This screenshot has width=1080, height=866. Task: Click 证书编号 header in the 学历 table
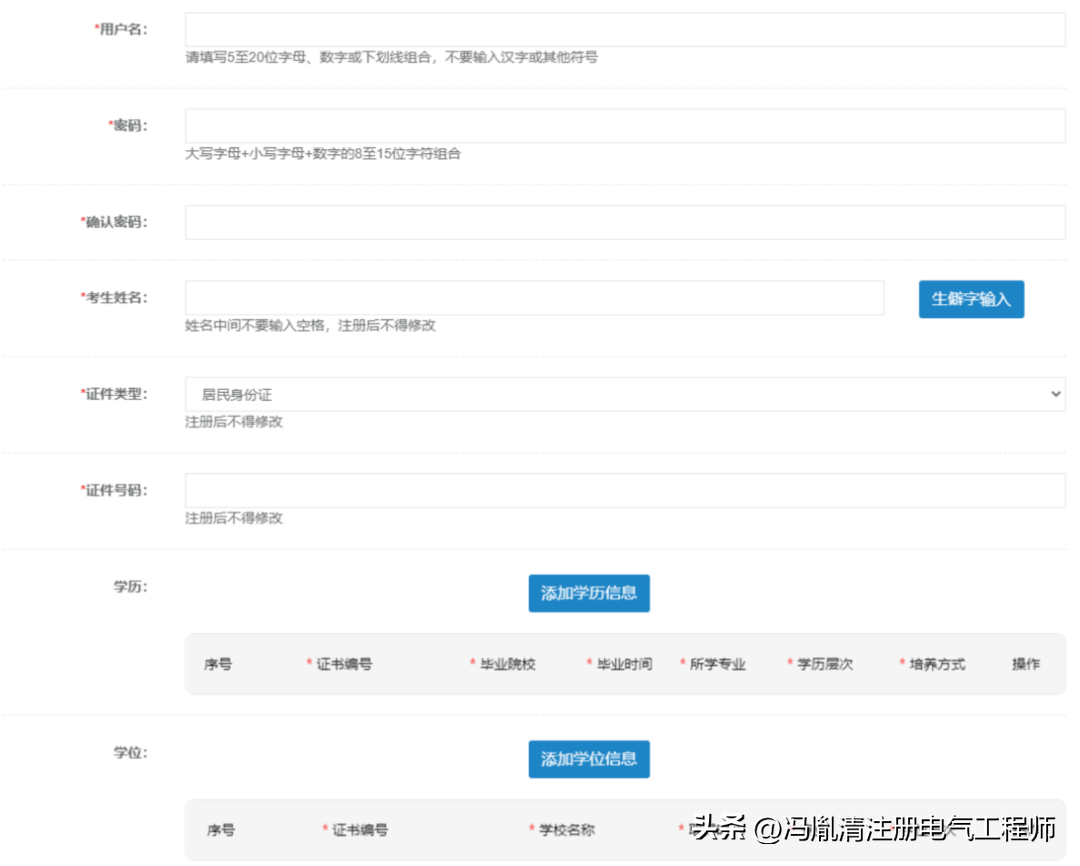344,664
